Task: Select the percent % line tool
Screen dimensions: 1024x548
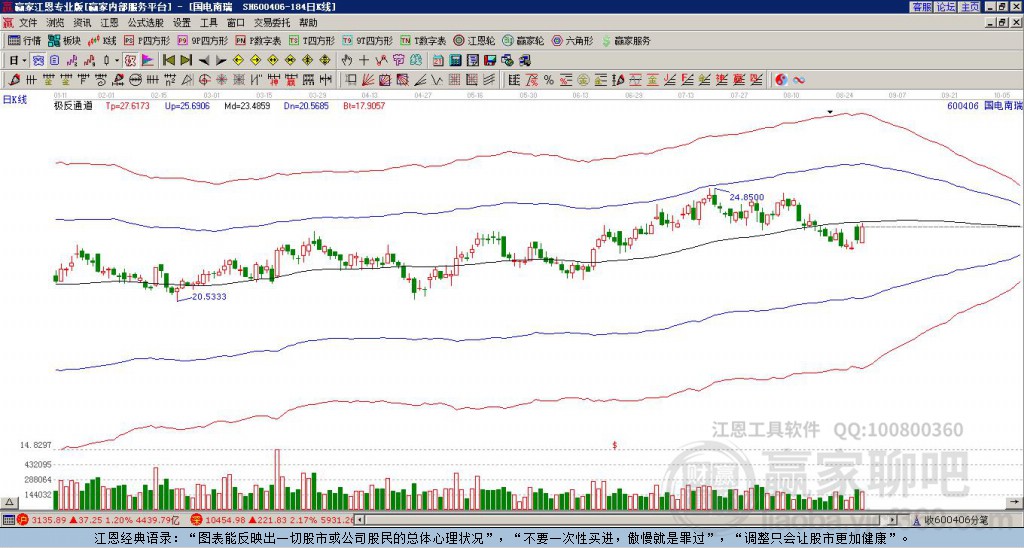Action: [549, 80]
